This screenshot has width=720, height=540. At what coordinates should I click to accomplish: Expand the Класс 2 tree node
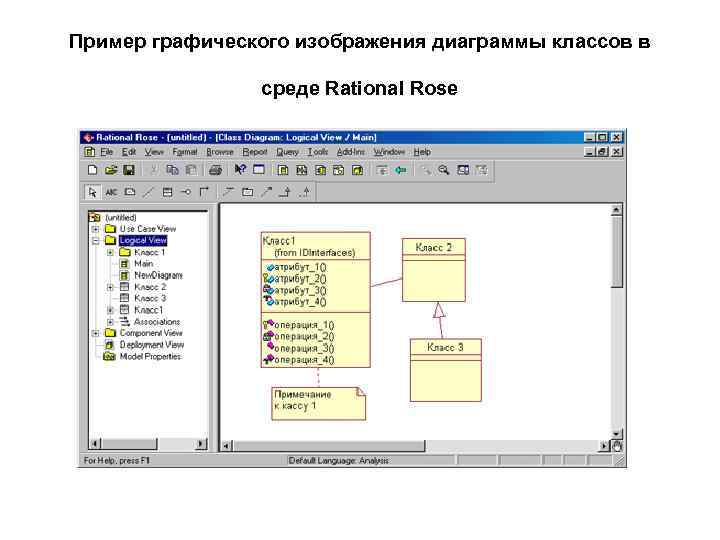click(x=110, y=287)
